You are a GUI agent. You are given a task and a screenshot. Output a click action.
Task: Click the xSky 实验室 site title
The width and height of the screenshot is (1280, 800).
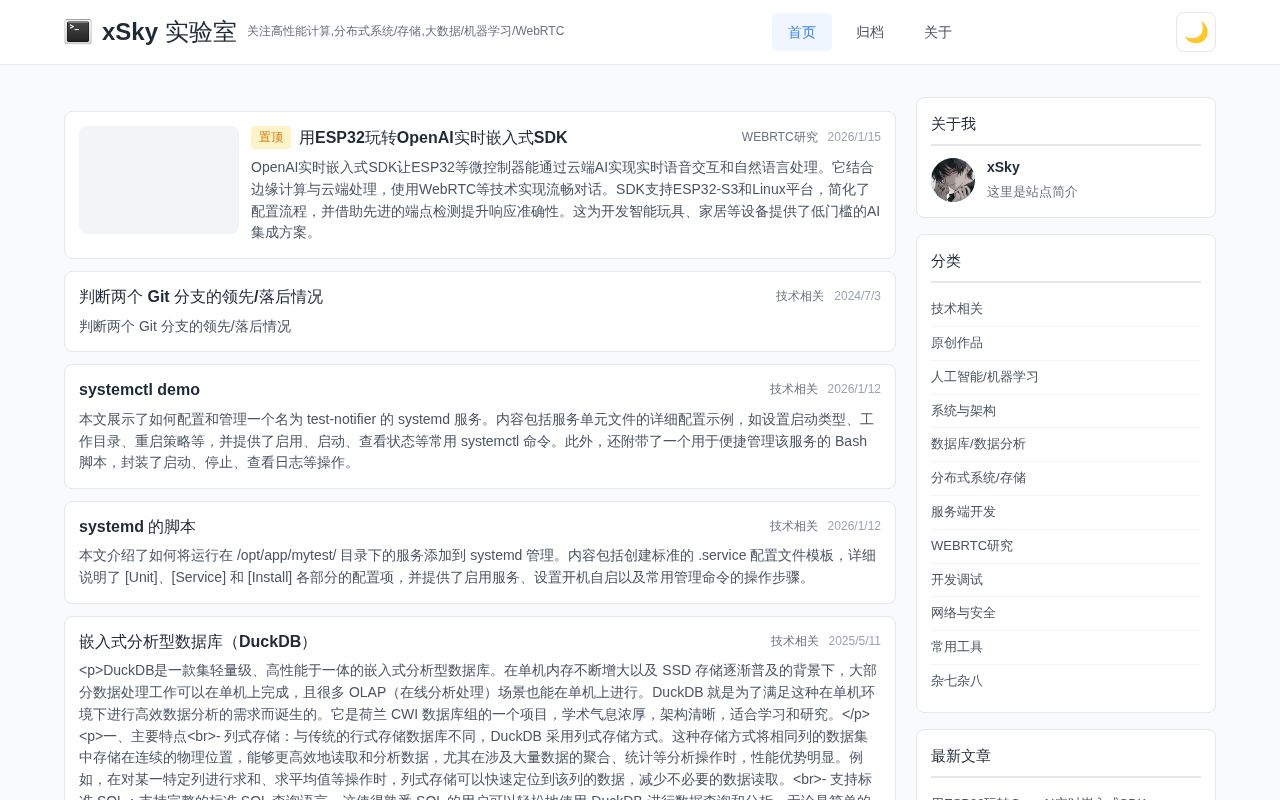click(x=169, y=32)
